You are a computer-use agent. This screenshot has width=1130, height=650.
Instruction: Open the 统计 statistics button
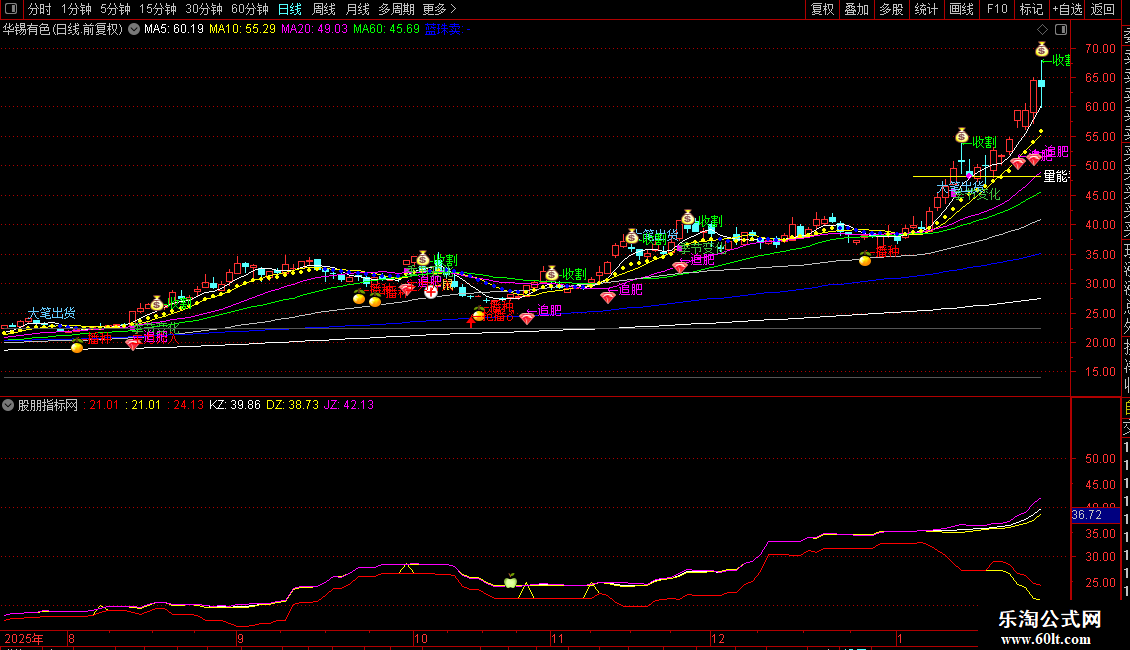pos(926,9)
